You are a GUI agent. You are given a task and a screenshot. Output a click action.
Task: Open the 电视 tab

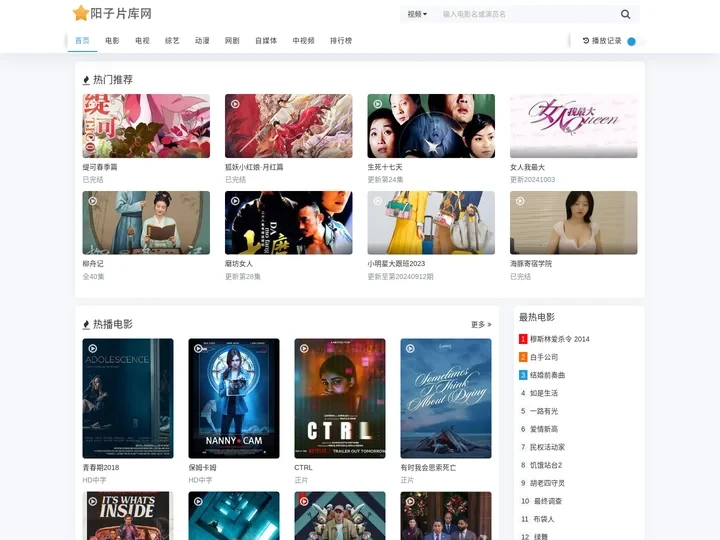[x=142, y=41]
